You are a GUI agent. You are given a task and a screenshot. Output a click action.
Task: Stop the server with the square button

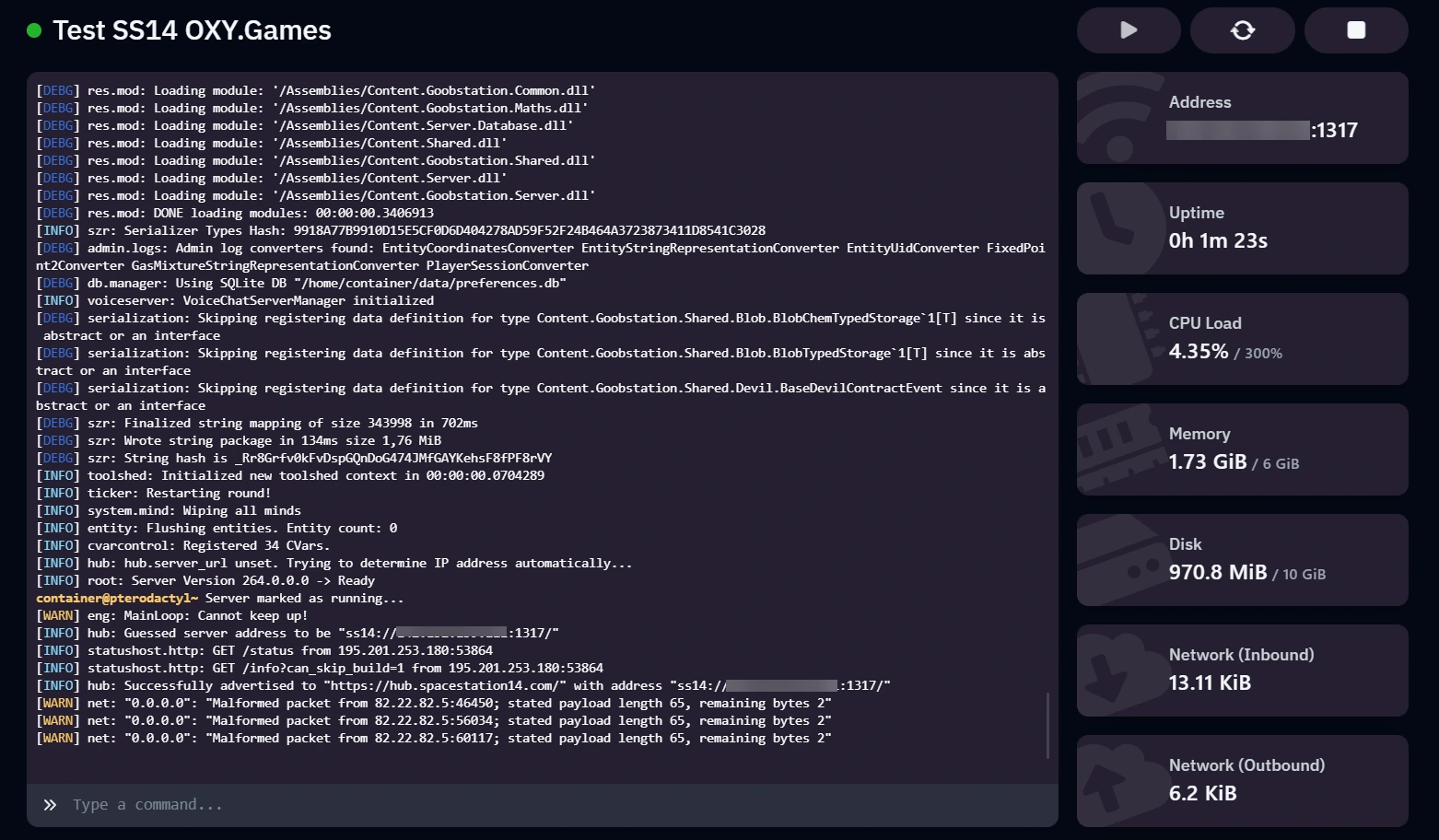click(x=1355, y=29)
